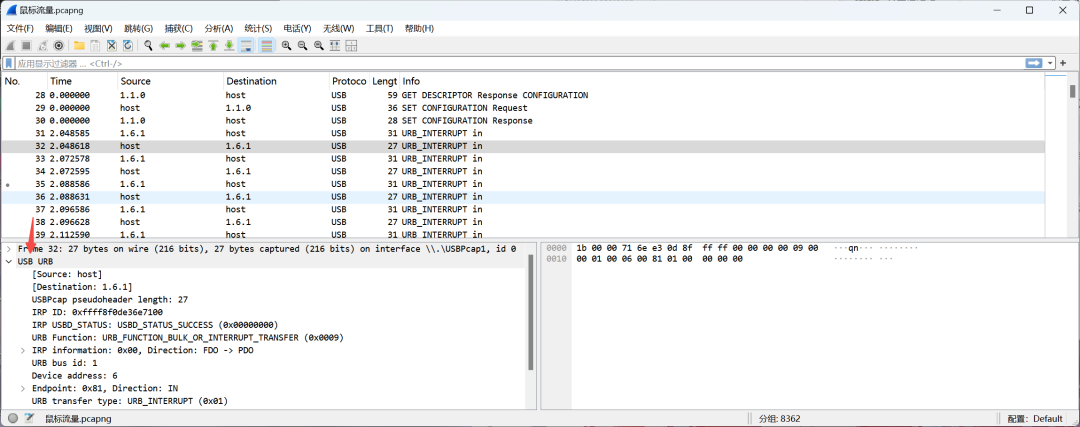Open the 帮助(H) menu
1080x427 pixels.
point(419,28)
